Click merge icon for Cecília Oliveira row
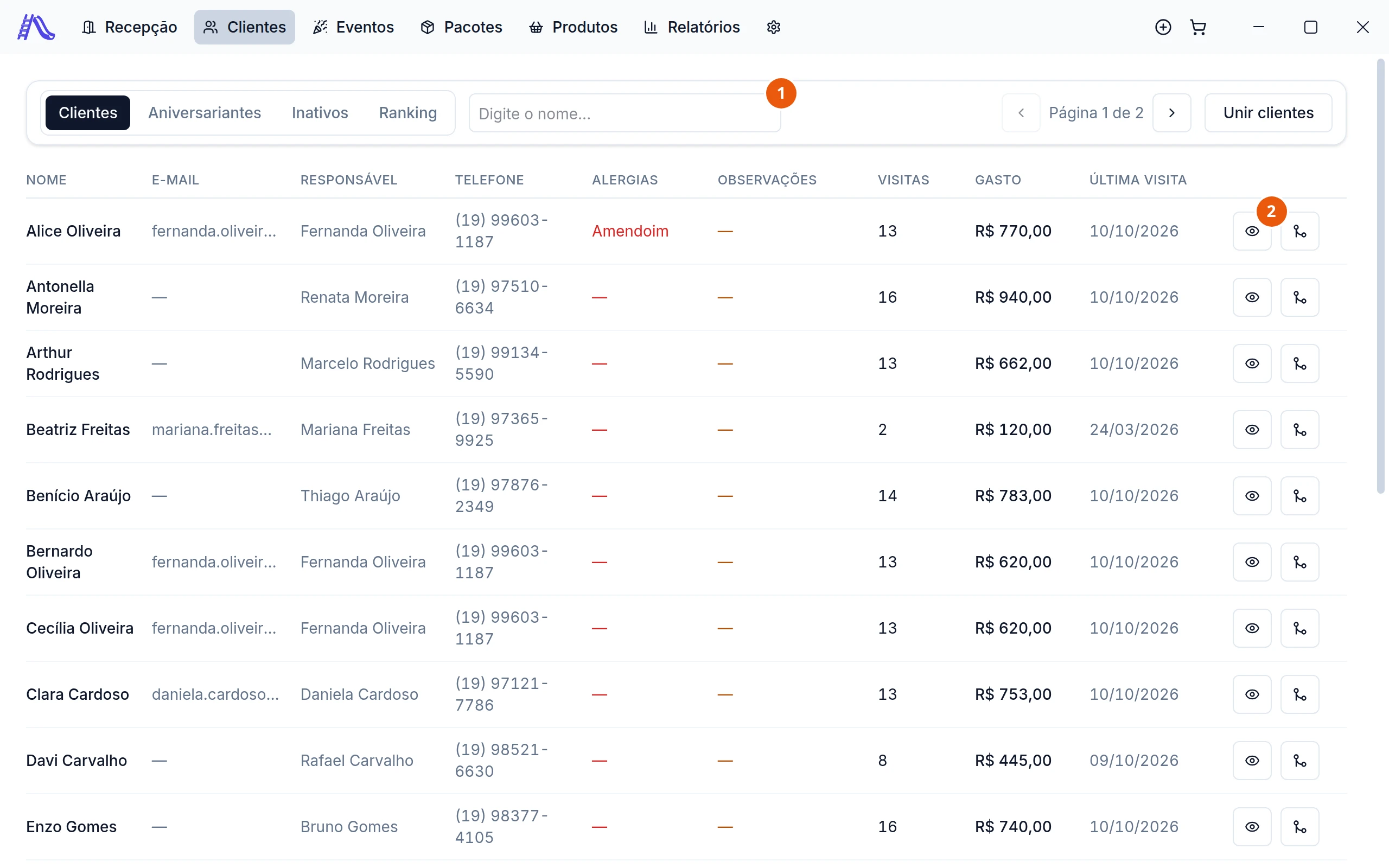This screenshot has height=868, width=1389. [1299, 628]
